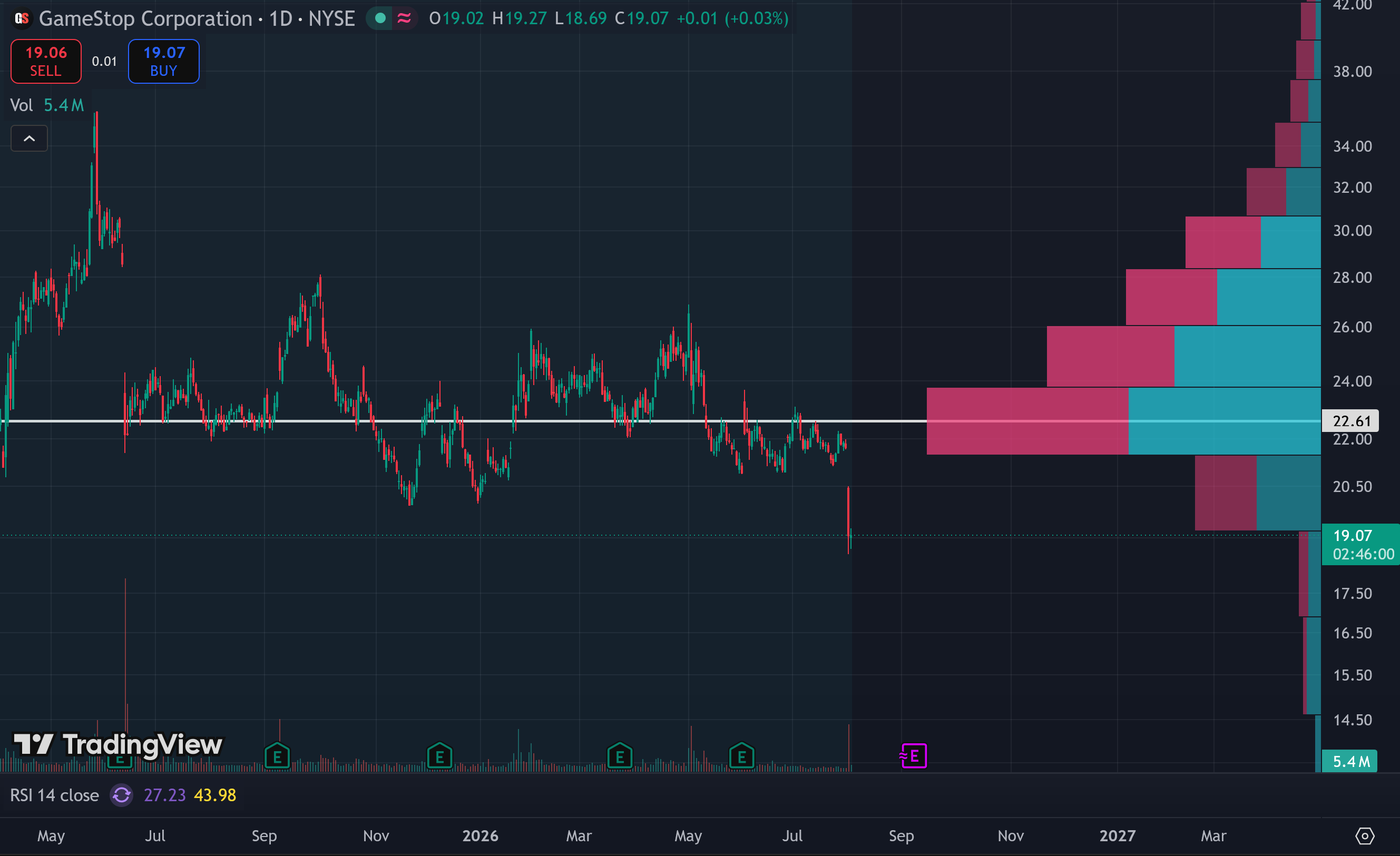The height and width of the screenshot is (856, 1400).
Task: Click the 34.00 price axis tick
Action: point(1352,146)
